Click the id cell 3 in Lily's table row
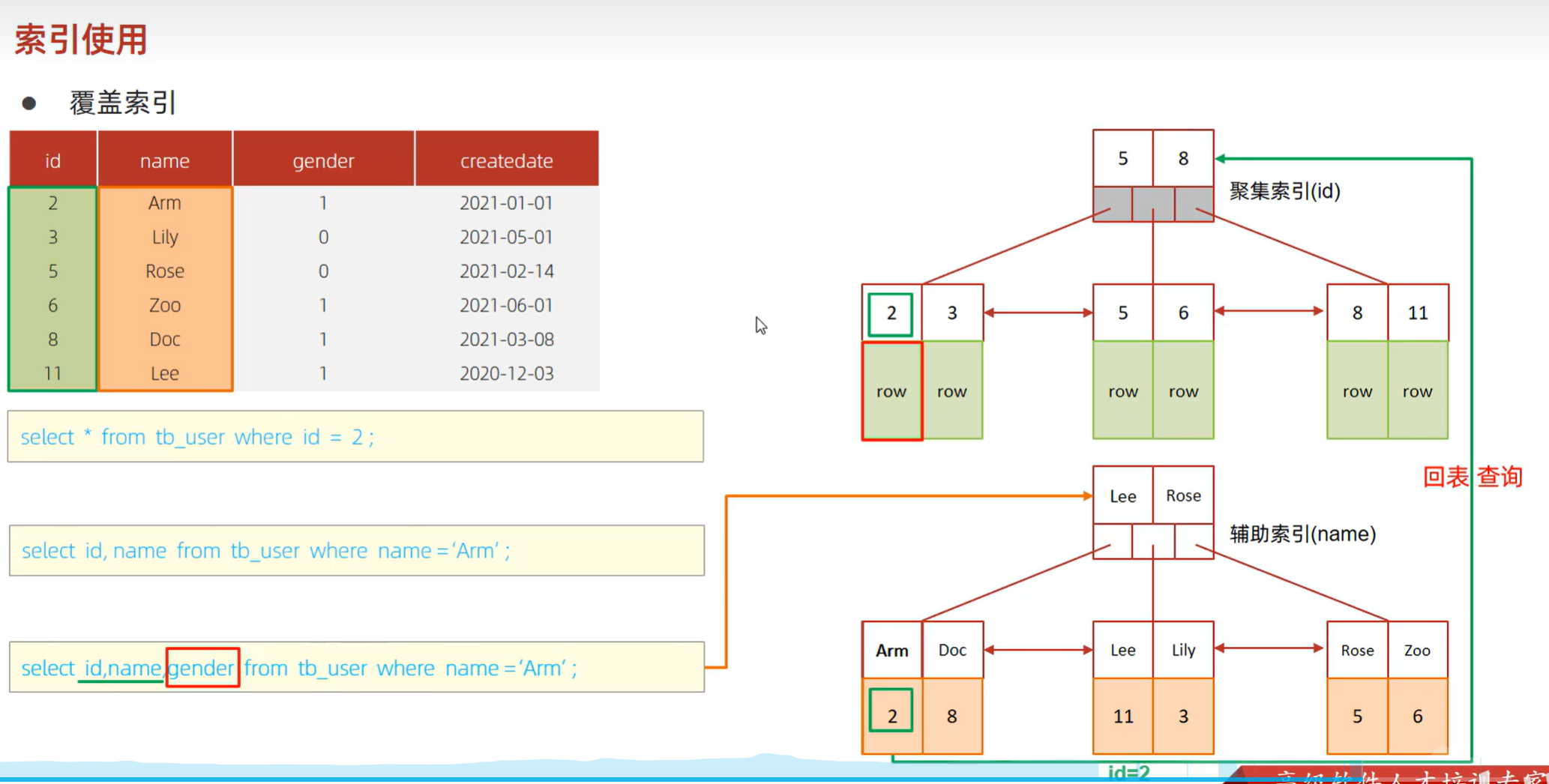The width and height of the screenshot is (1549, 784). (52, 237)
